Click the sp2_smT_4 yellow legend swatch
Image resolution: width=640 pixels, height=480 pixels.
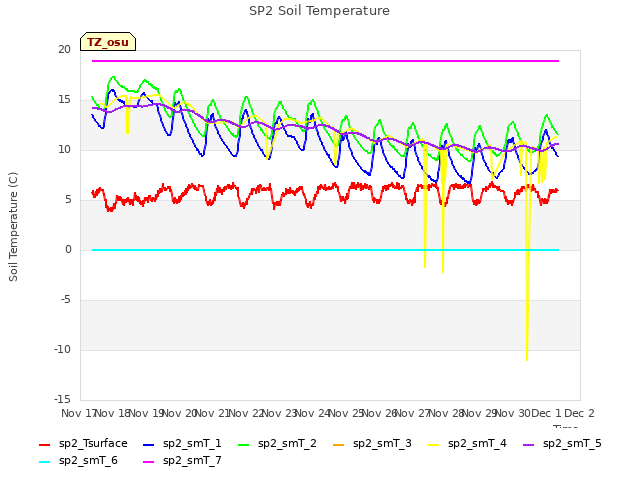[x=433, y=444]
